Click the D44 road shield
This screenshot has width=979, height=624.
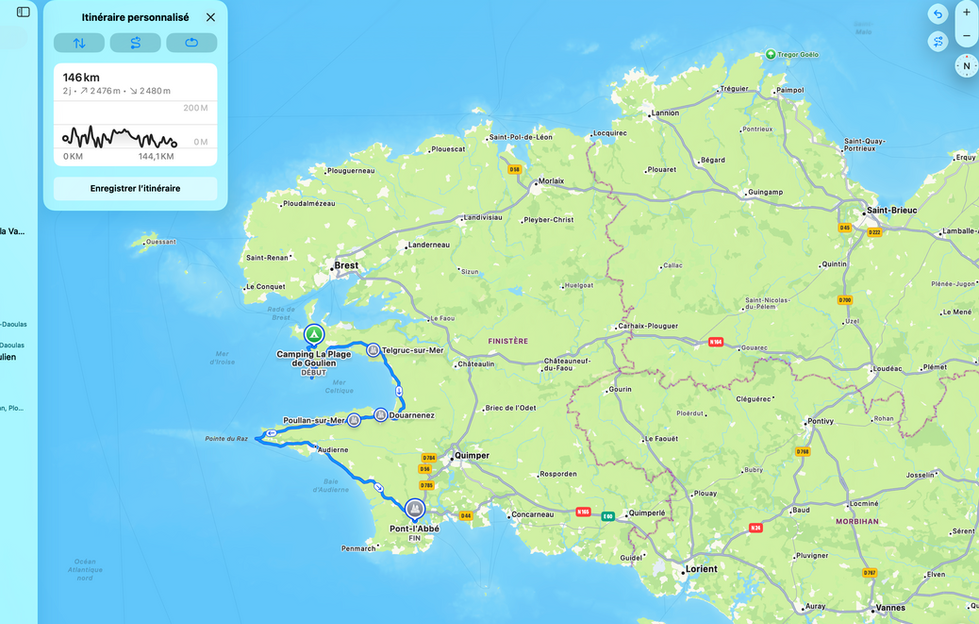466,516
